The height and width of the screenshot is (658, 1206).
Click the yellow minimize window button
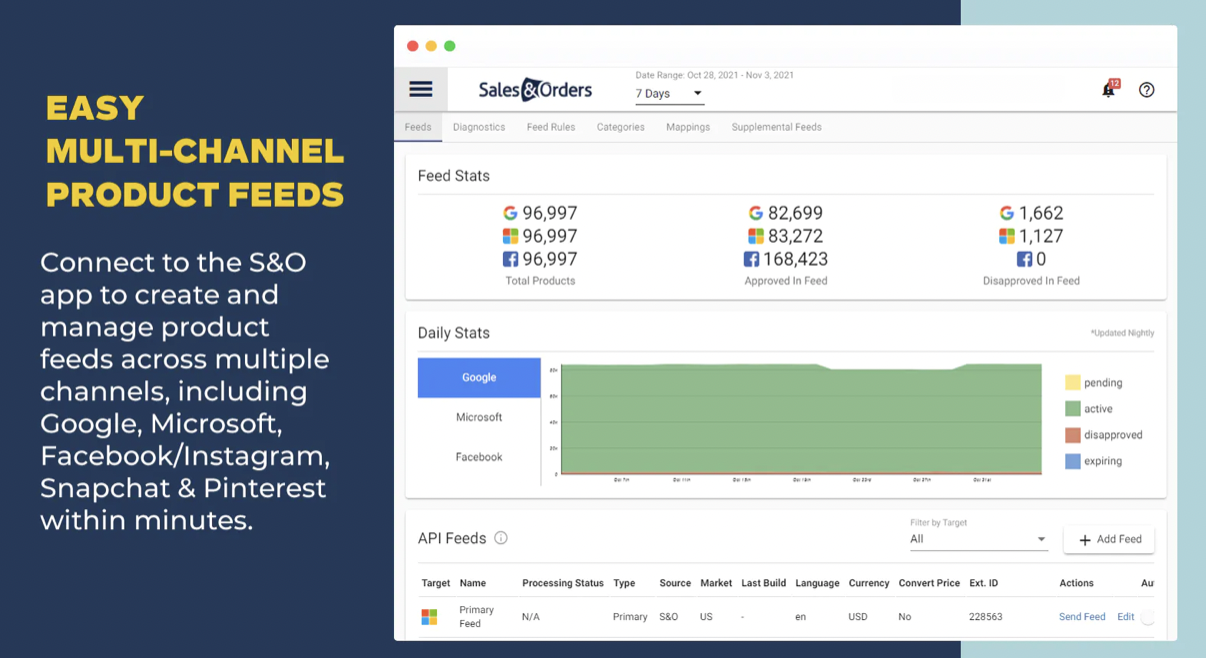click(x=431, y=46)
